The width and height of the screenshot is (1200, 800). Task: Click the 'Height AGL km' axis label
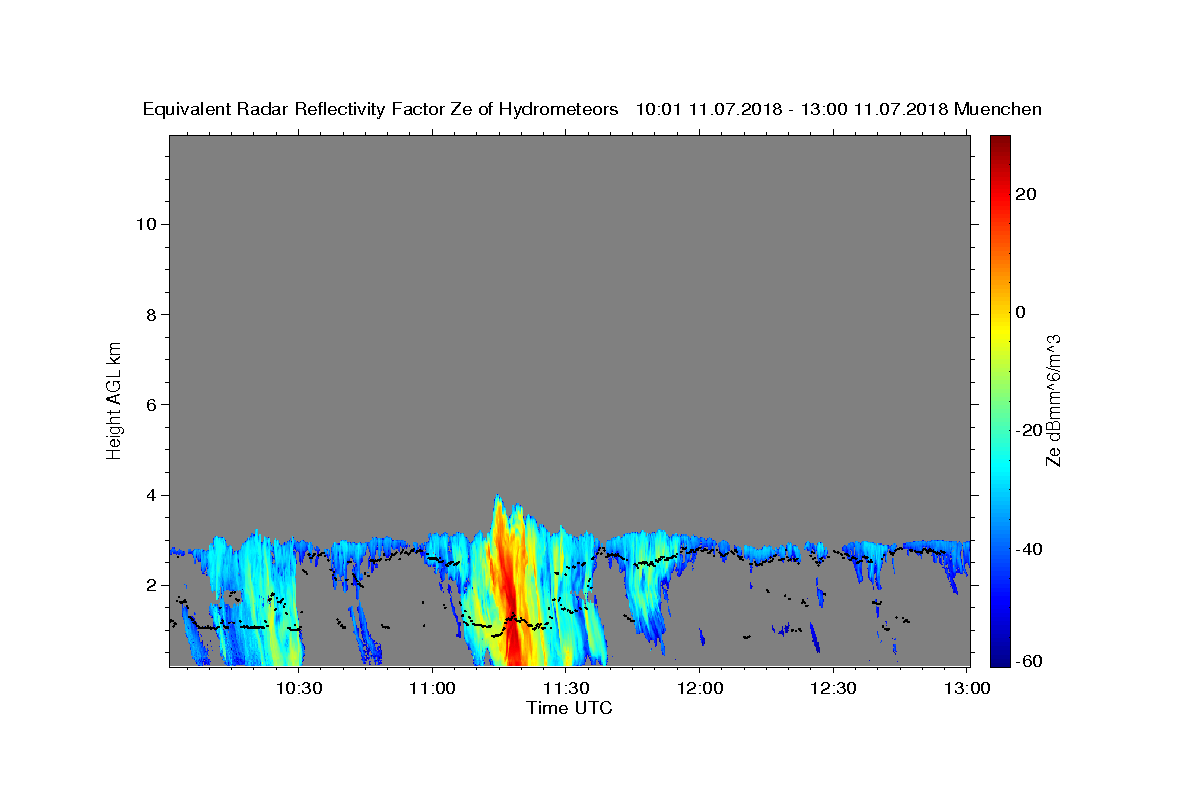click(x=114, y=399)
